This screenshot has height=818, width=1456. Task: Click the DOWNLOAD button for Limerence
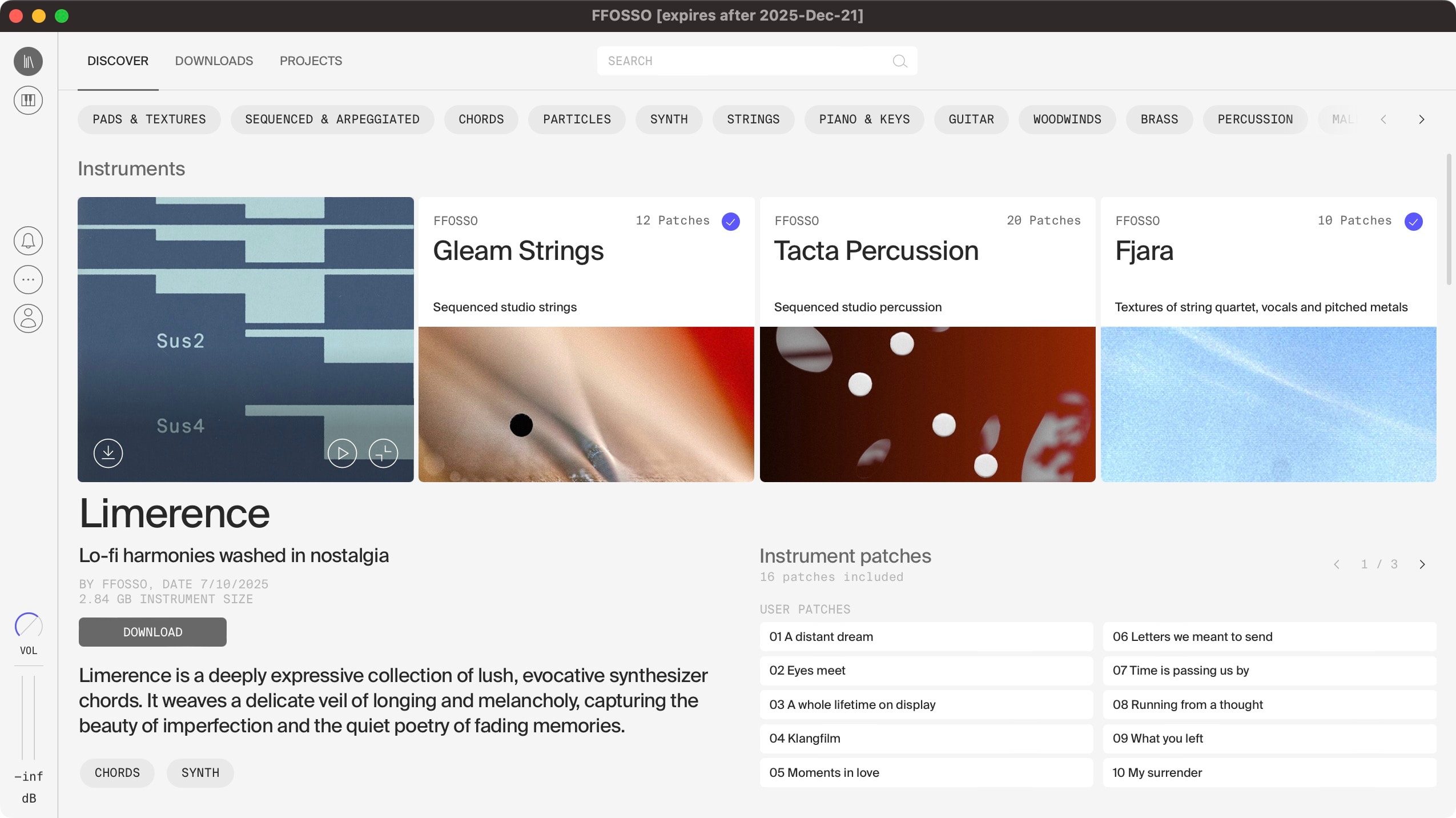click(152, 632)
